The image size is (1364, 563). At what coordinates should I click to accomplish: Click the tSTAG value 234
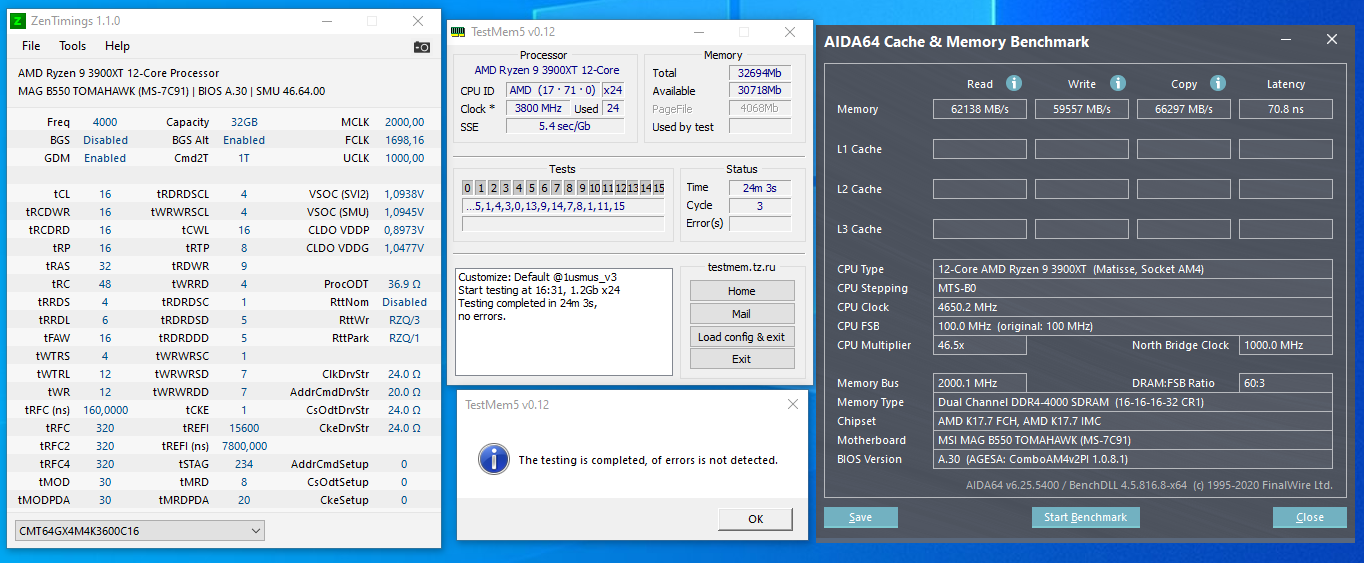coord(244,464)
